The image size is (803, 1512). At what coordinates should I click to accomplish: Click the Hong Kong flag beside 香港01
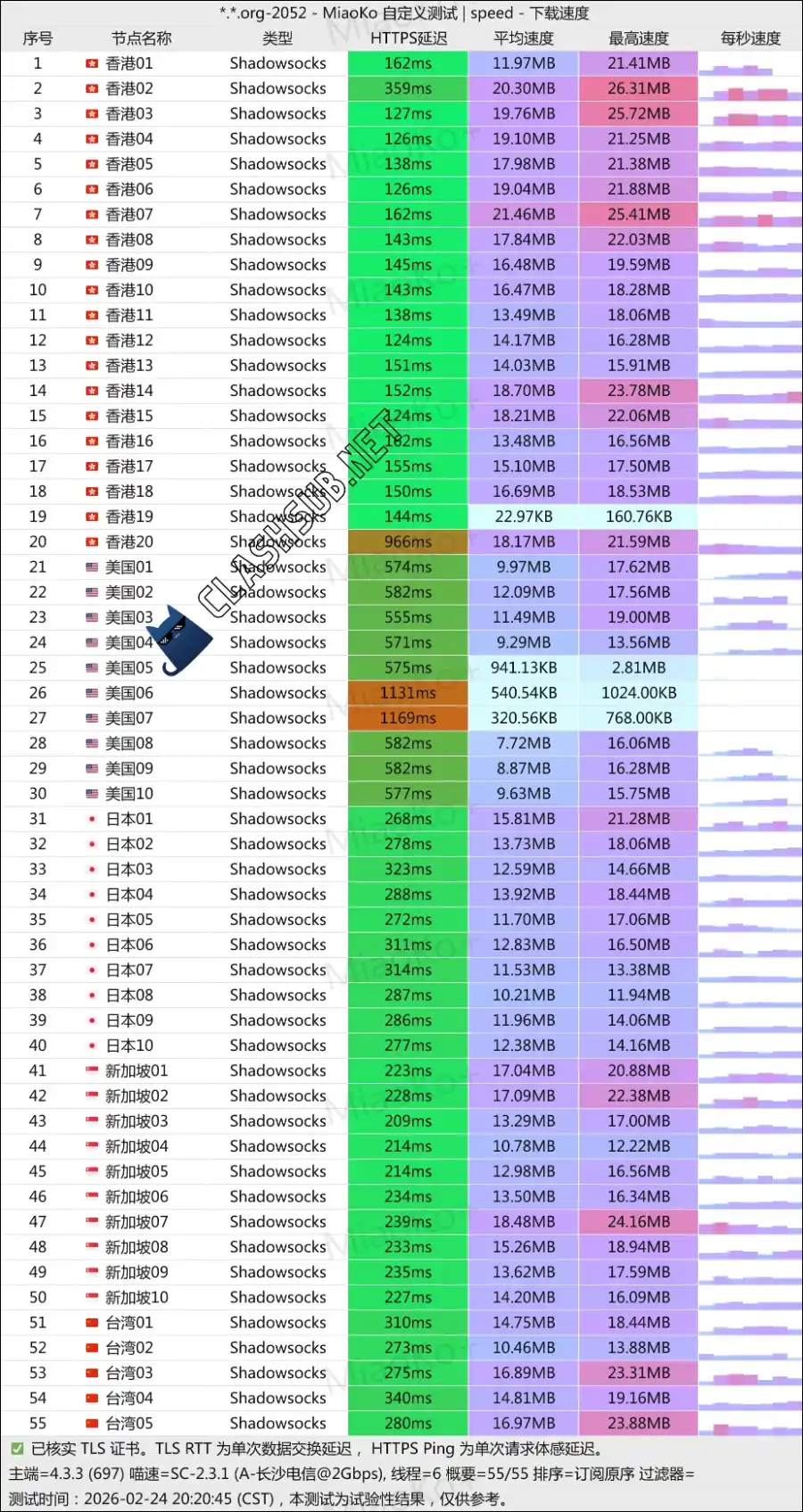click(x=91, y=63)
